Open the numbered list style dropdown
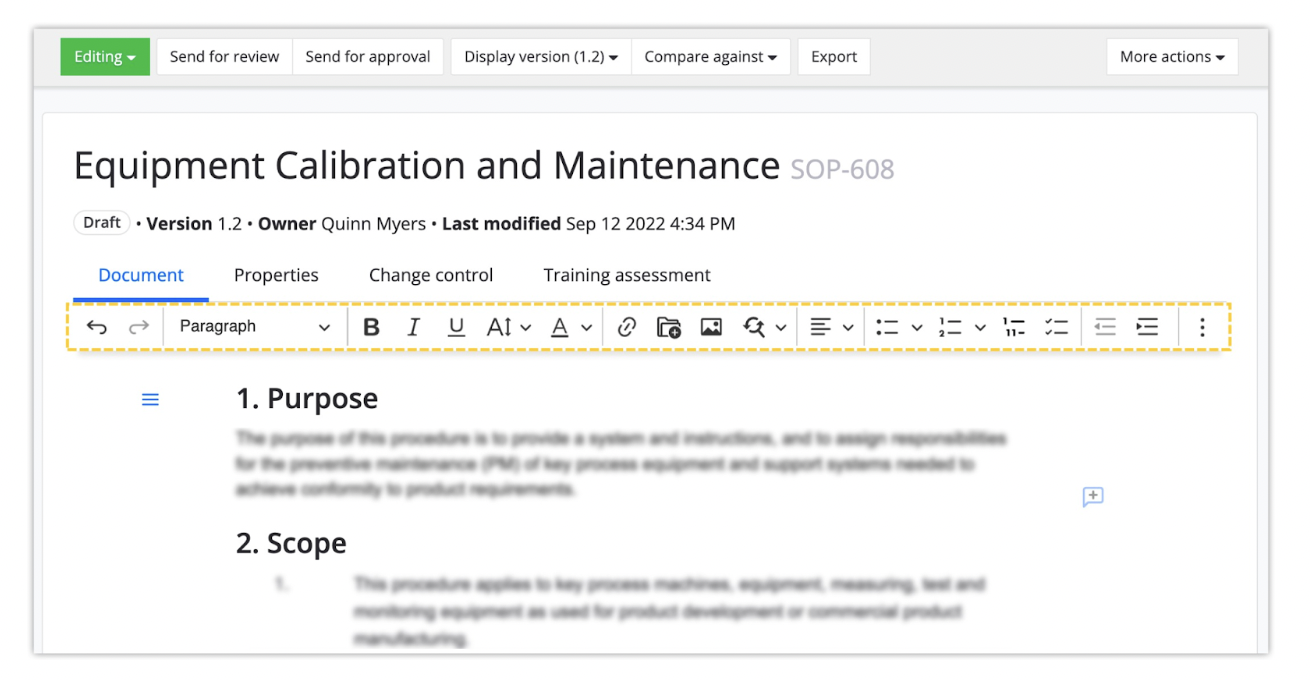1310x680 pixels. coord(980,327)
